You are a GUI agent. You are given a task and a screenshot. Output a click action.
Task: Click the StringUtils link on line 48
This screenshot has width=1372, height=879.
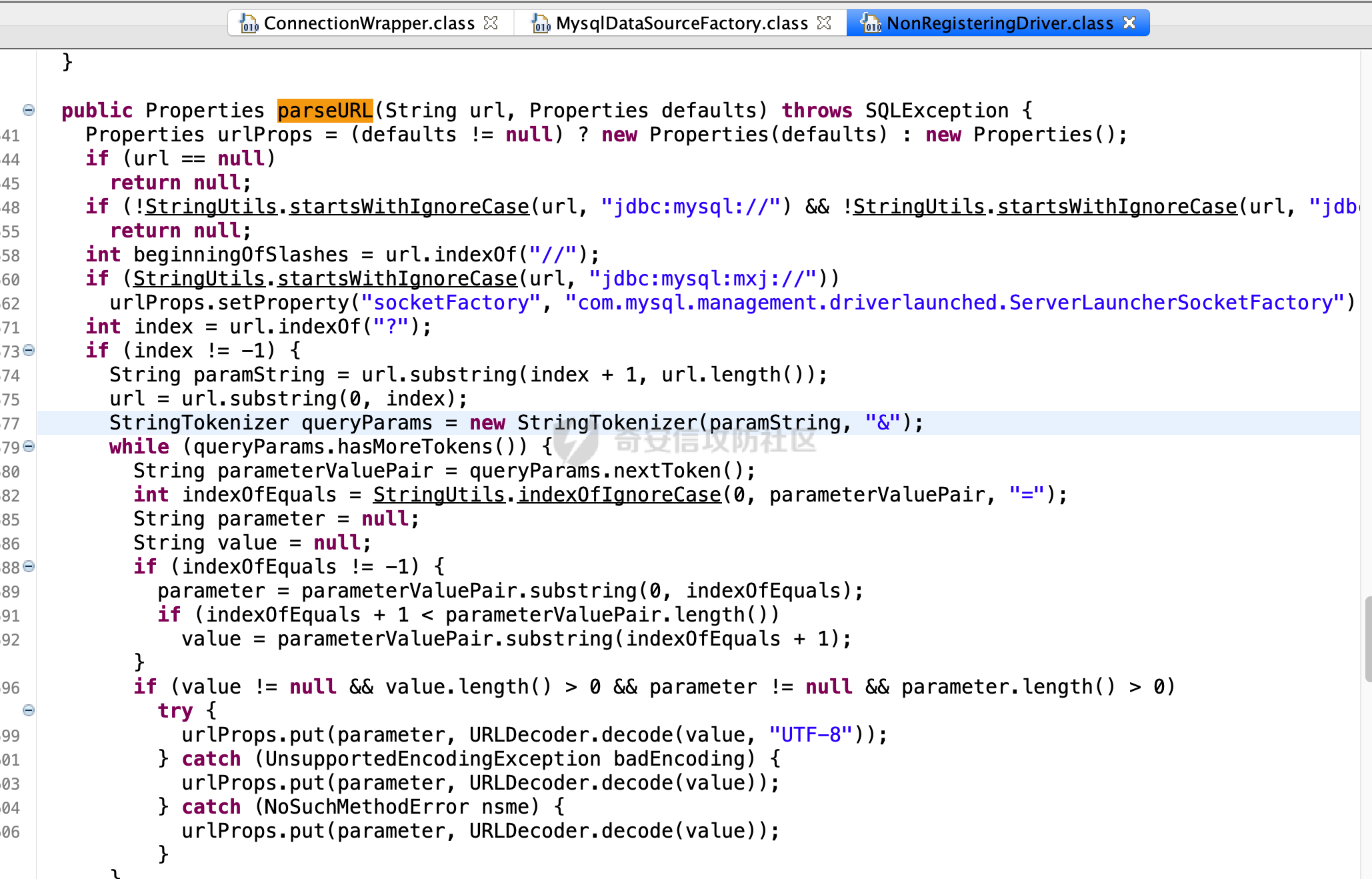pos(211,206)
